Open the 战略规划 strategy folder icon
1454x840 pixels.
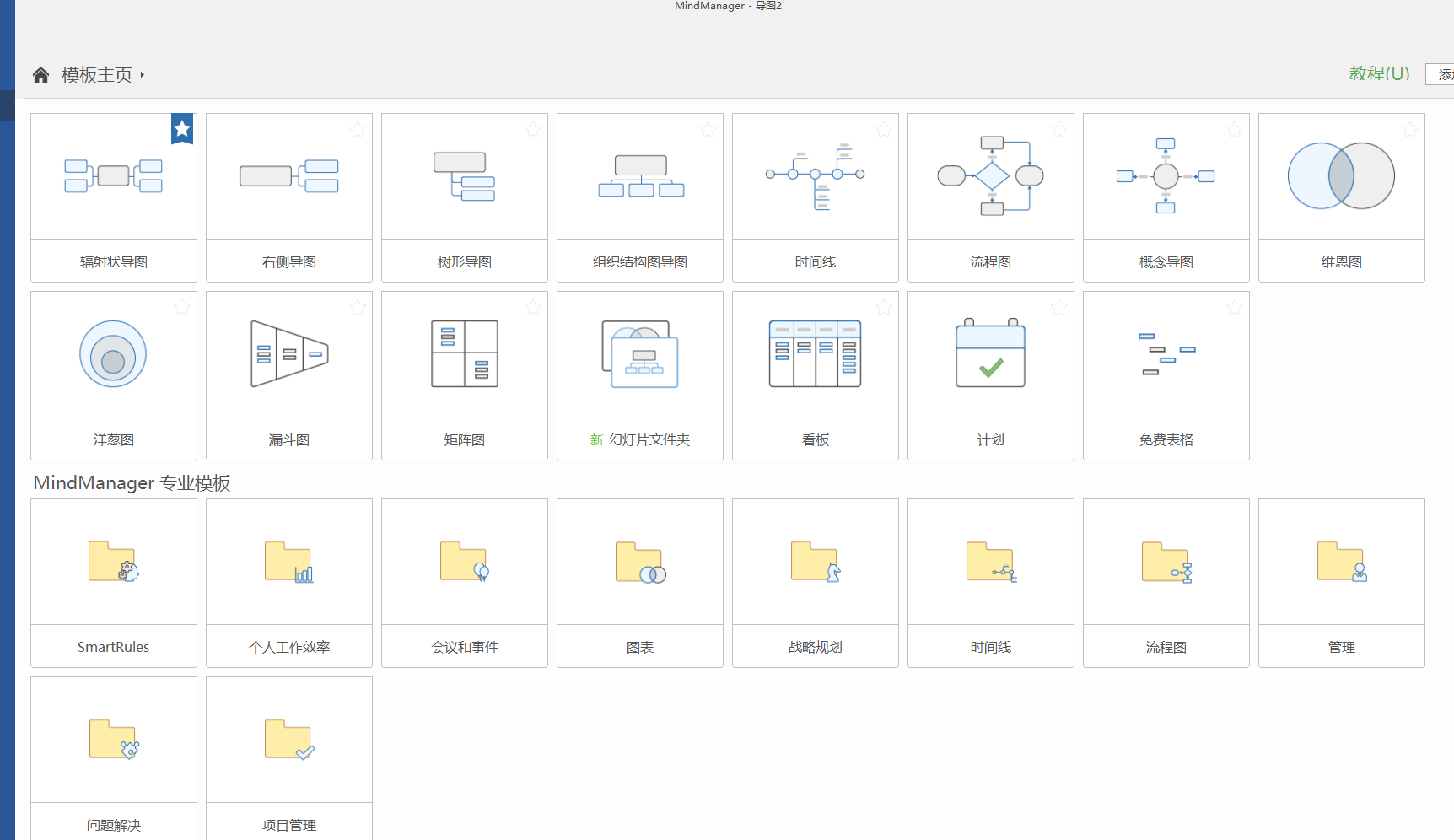coord(816,562)
